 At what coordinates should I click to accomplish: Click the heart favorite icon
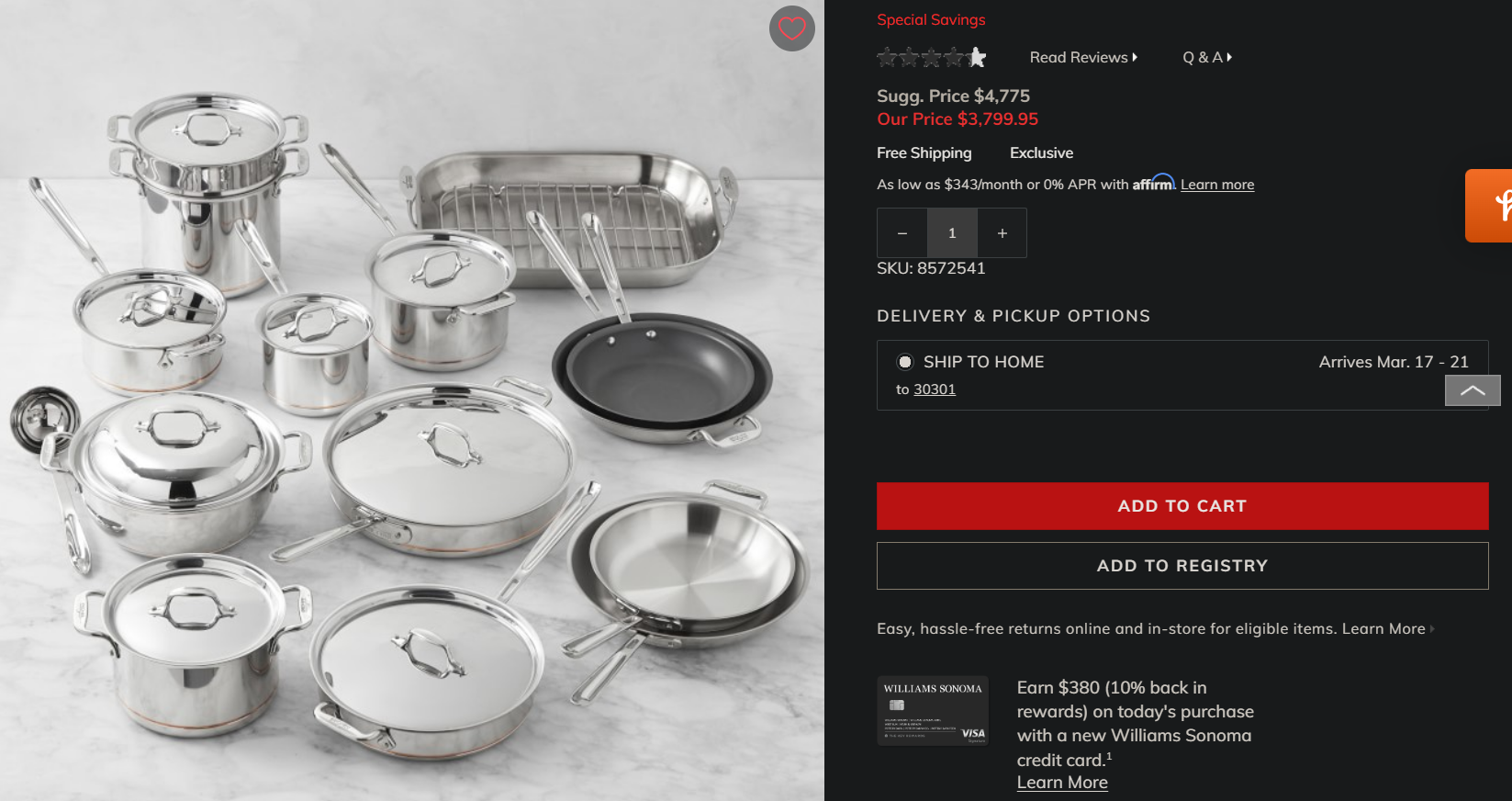pyautogui.click(x=791, y=28)
